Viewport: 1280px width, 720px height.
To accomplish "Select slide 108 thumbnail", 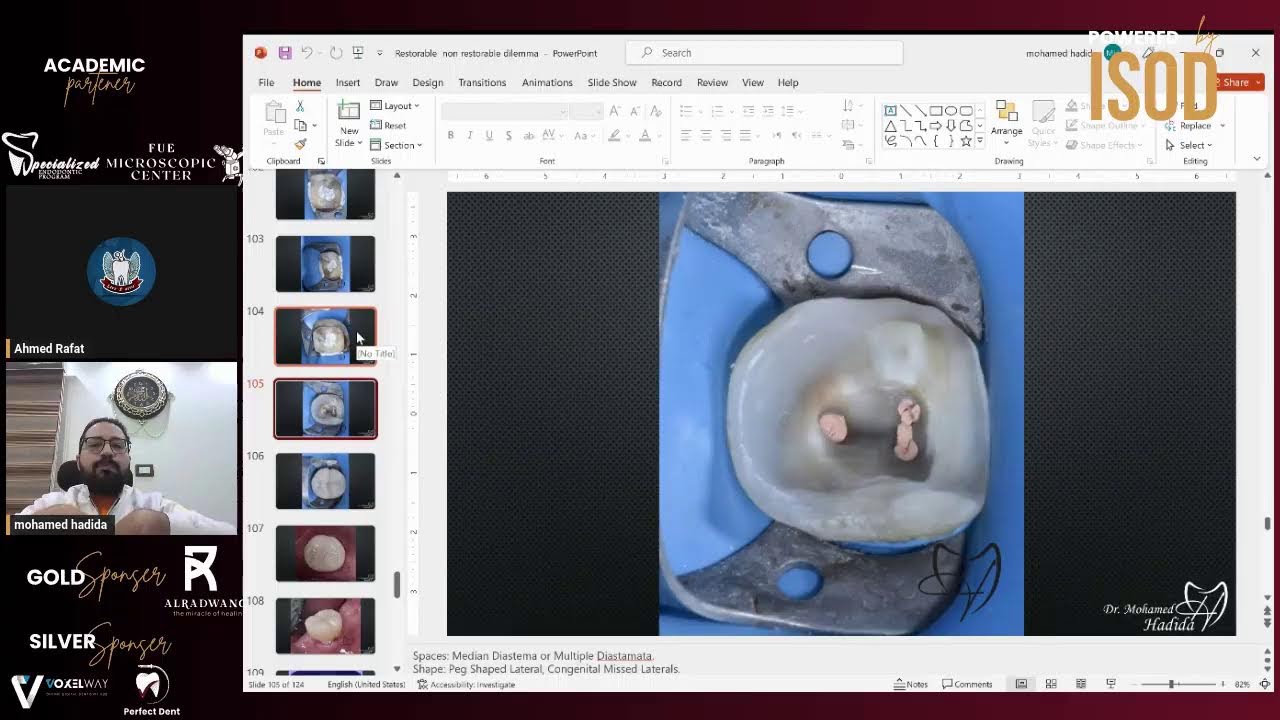I will (x=325, y=626).
